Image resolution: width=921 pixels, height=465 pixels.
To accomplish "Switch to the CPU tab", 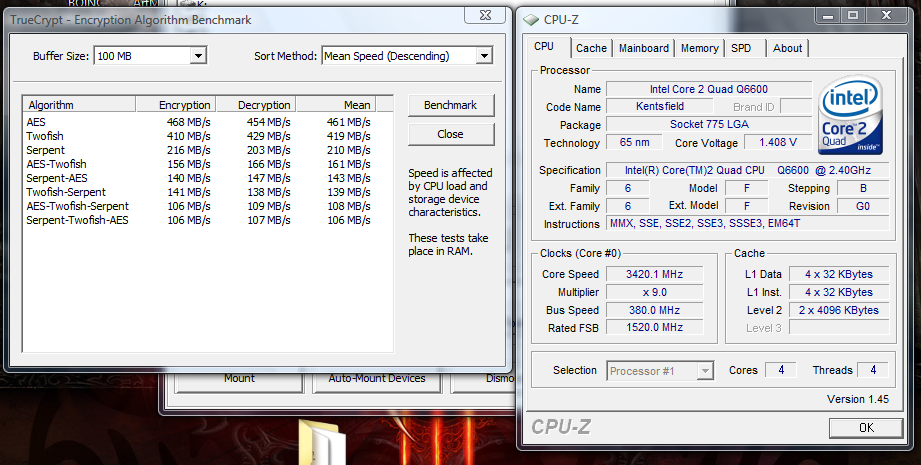I will click(x=544, y=46).
